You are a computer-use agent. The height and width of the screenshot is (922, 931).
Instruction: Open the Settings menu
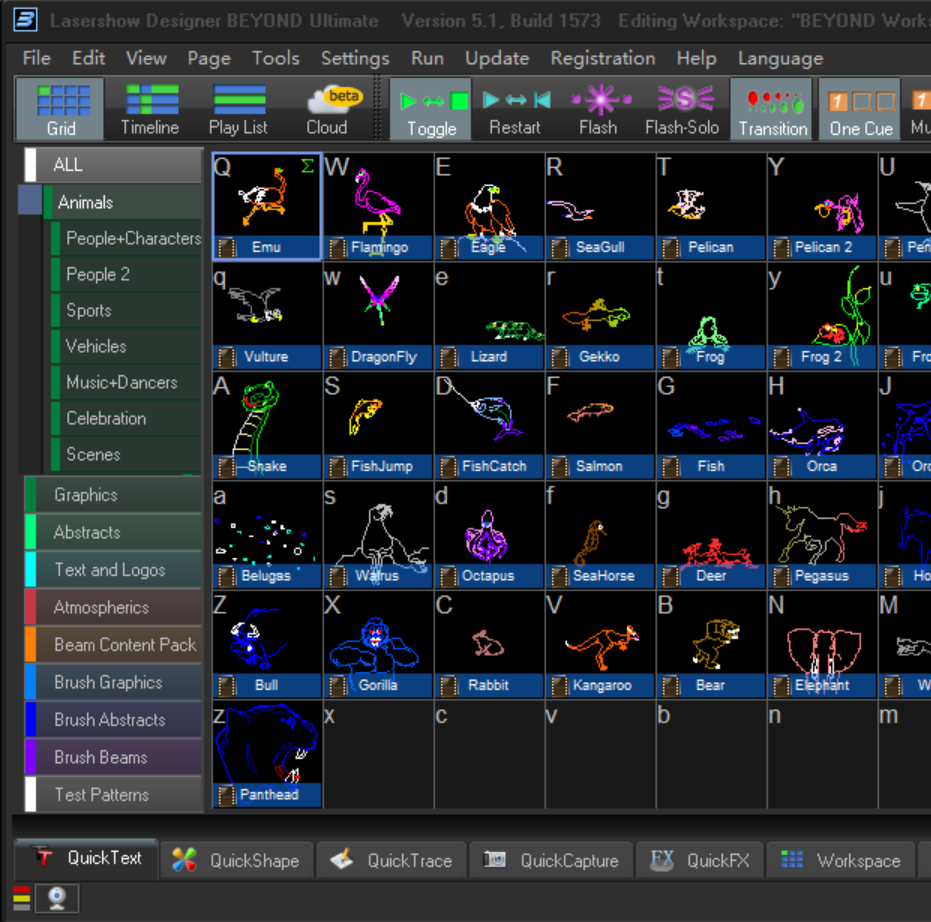(355, 58)
